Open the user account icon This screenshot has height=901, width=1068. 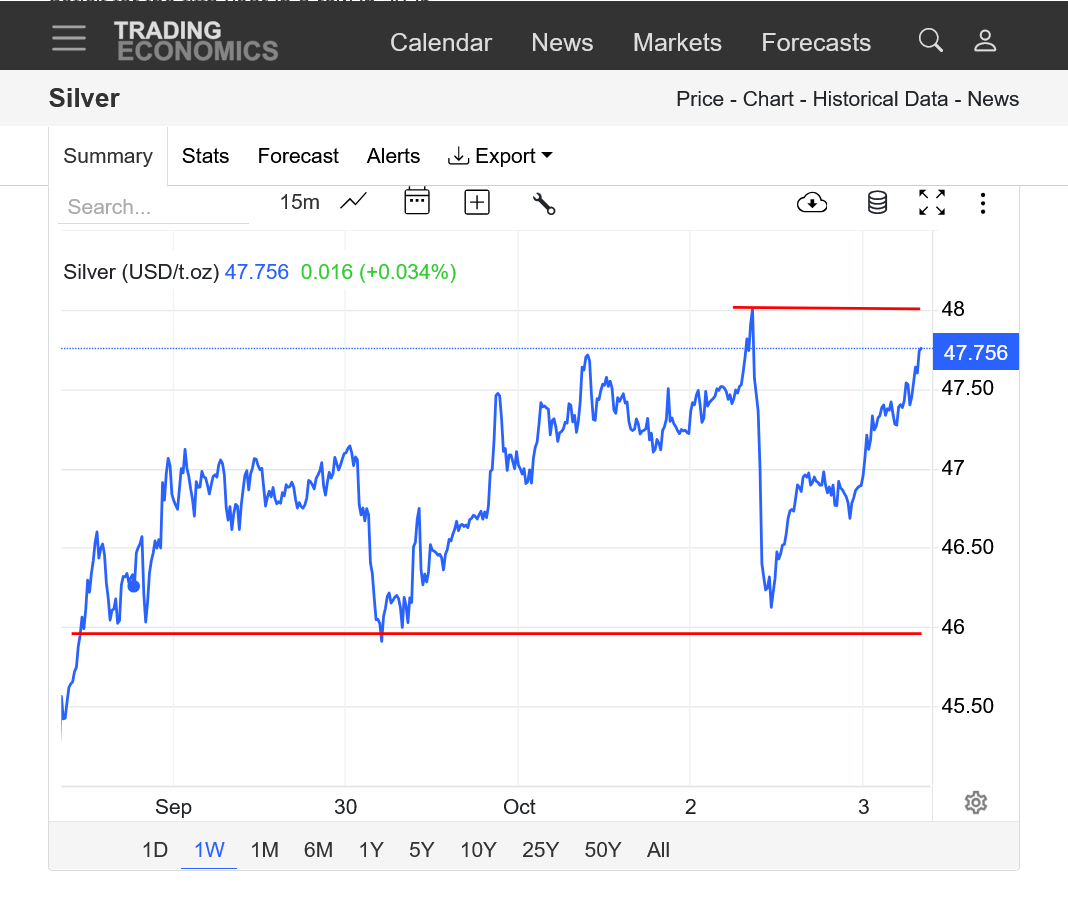tap(985, 41)
